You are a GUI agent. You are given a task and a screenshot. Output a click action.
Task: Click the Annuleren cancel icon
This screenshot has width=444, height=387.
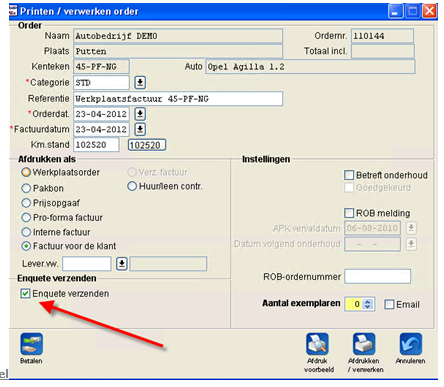[x=411, y=344]
